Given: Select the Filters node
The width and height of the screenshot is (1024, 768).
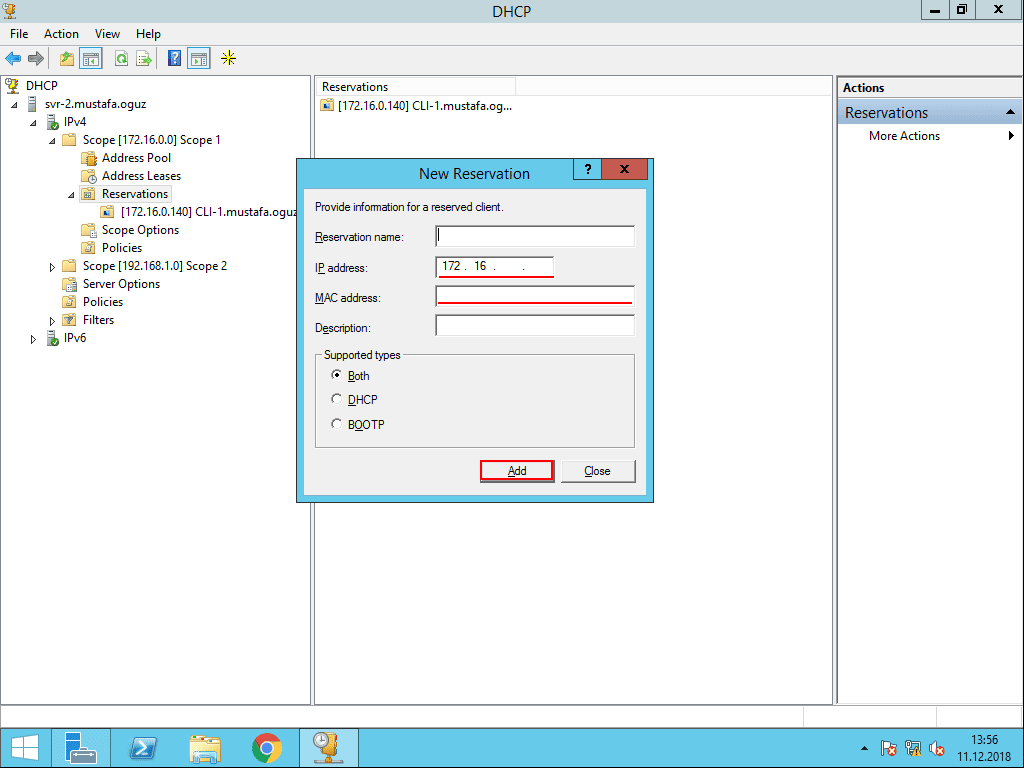Looking at the screenshot, I should point(99,320).
